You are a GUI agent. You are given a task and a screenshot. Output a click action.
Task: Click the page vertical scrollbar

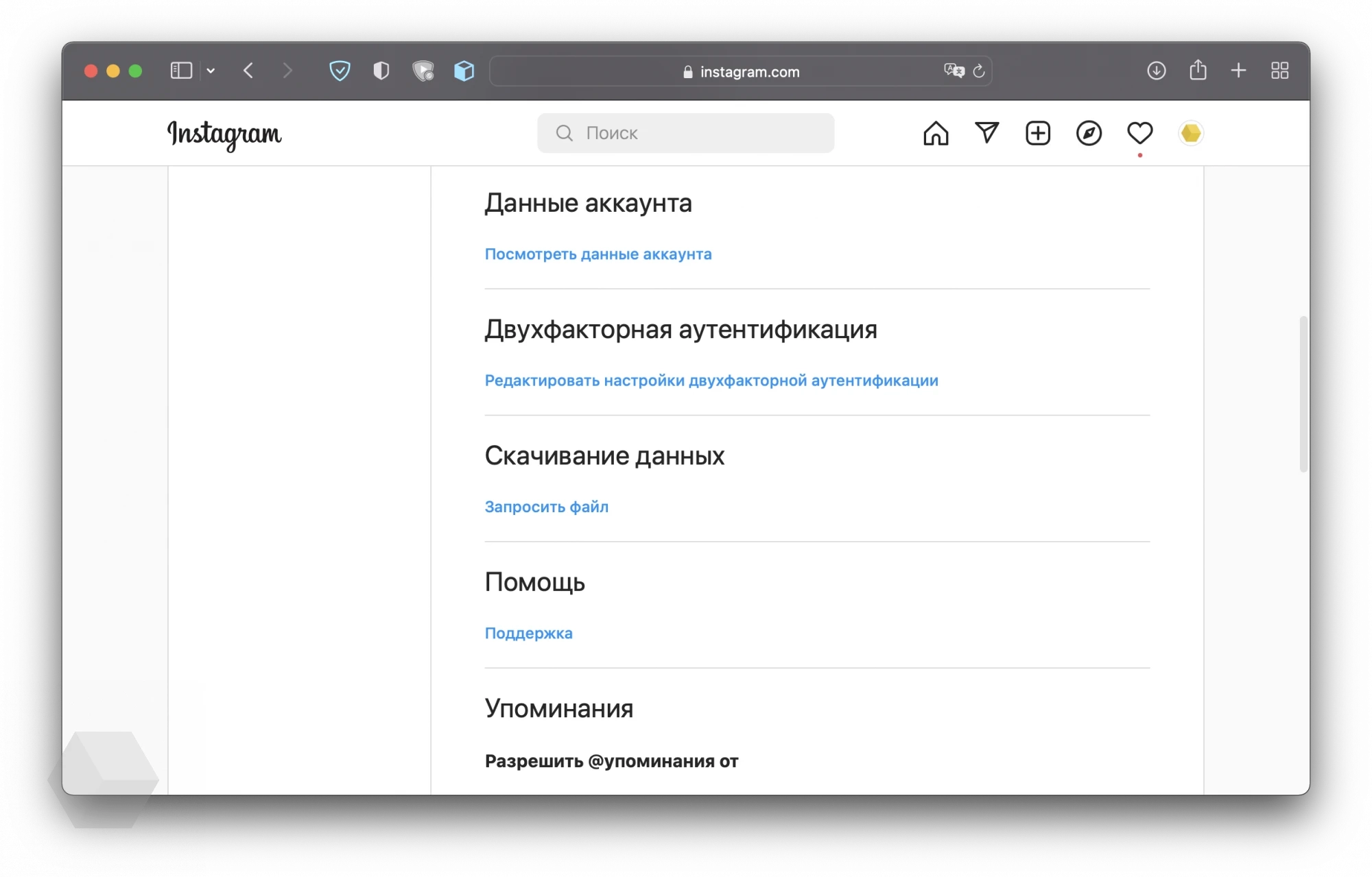tap(1303, 394)
